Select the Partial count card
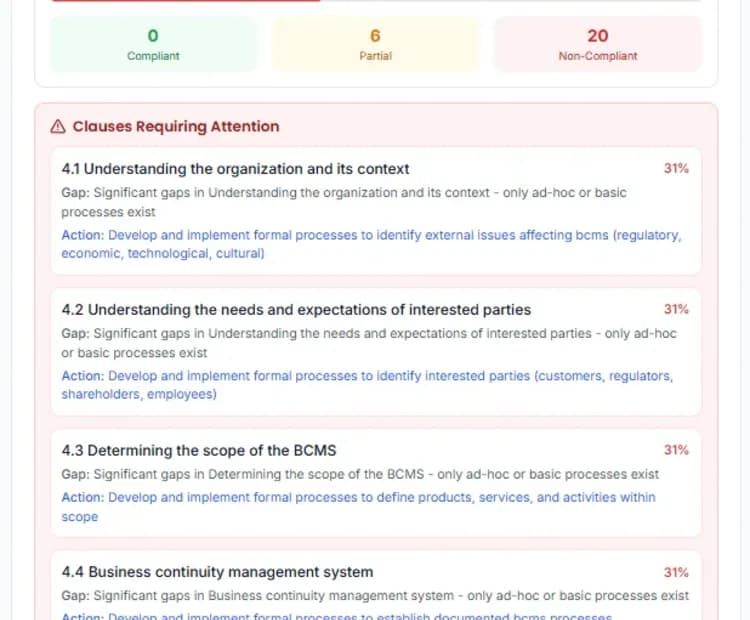This screenshot has height=620, width=750. 375,45
